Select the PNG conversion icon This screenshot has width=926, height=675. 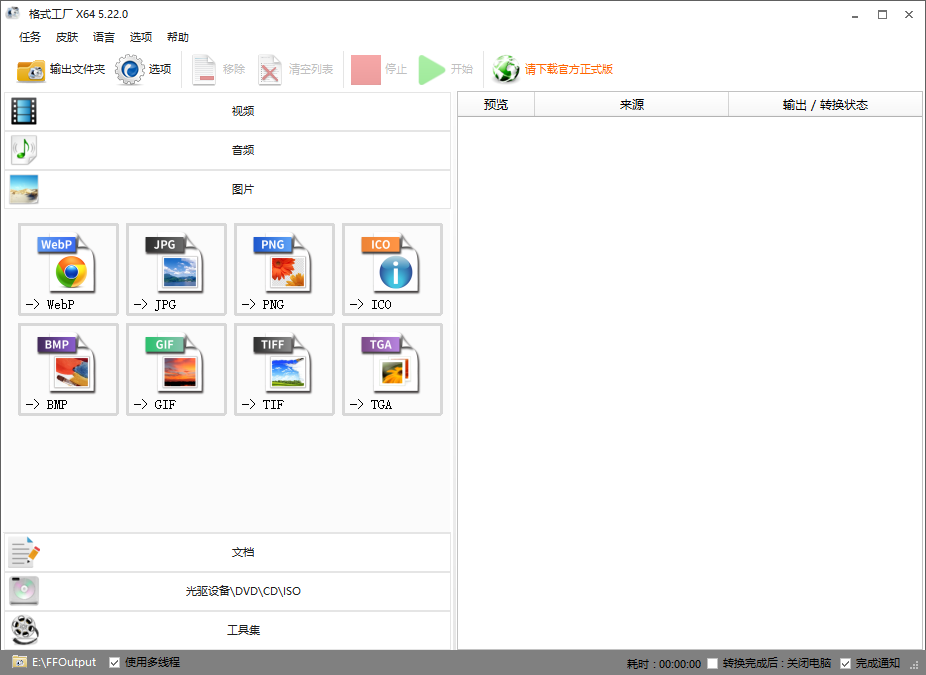pos(285,269)
